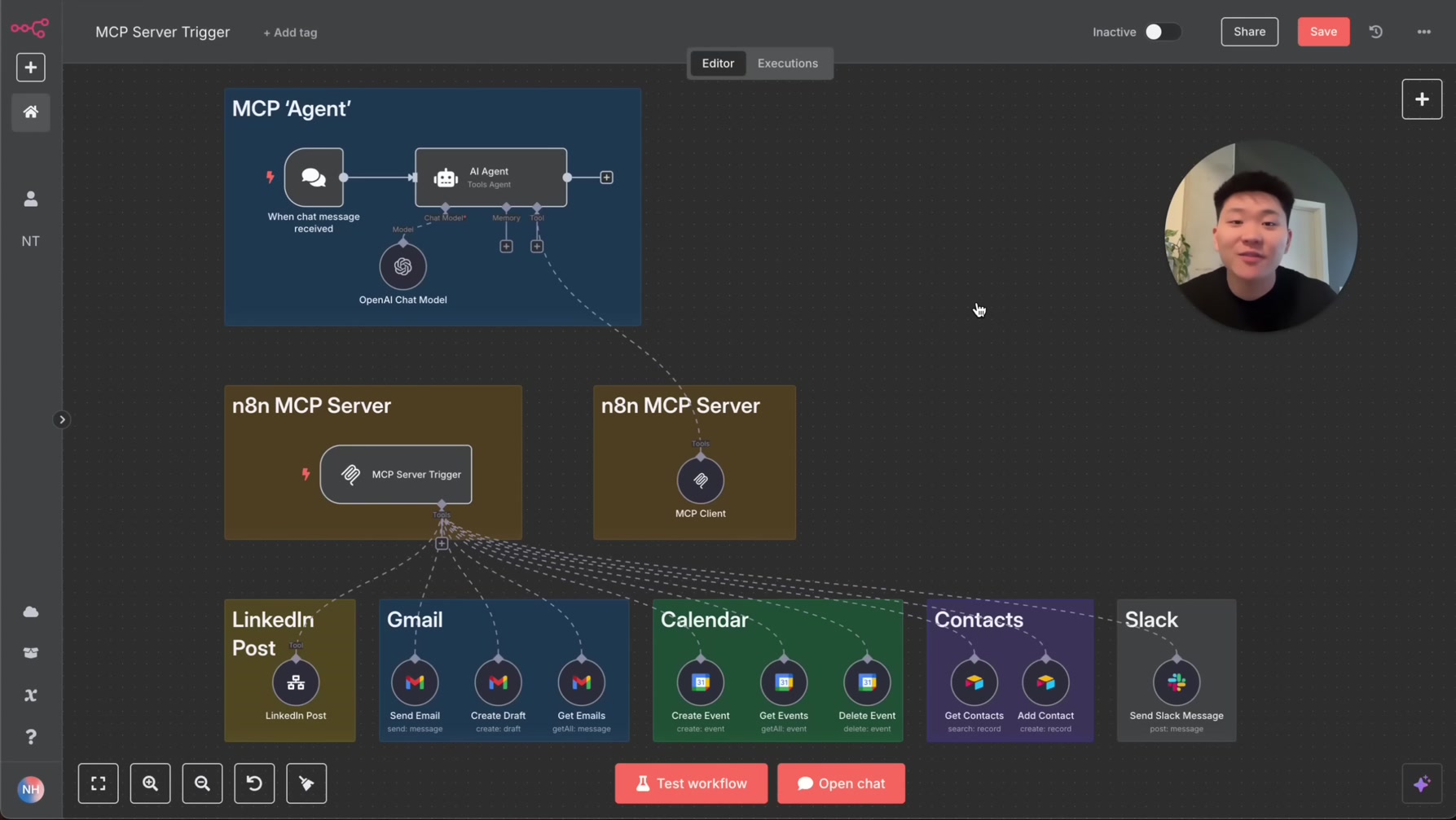The image size is (1456, 820).
Task: Click the Open chat button
Action: [x=841, y=783]
